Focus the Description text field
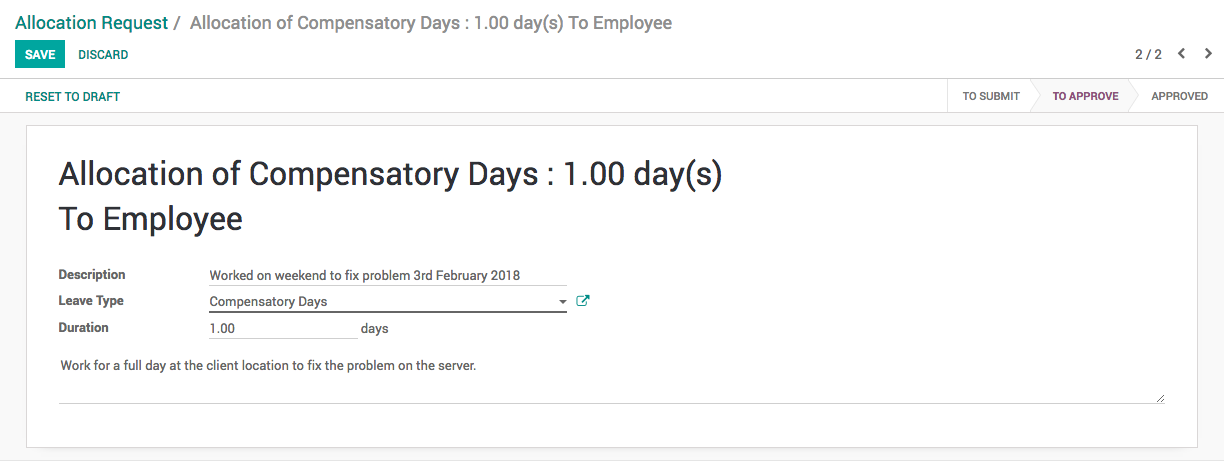The height and width of the screenshot is (465, 1224). [x=386, y=275]
